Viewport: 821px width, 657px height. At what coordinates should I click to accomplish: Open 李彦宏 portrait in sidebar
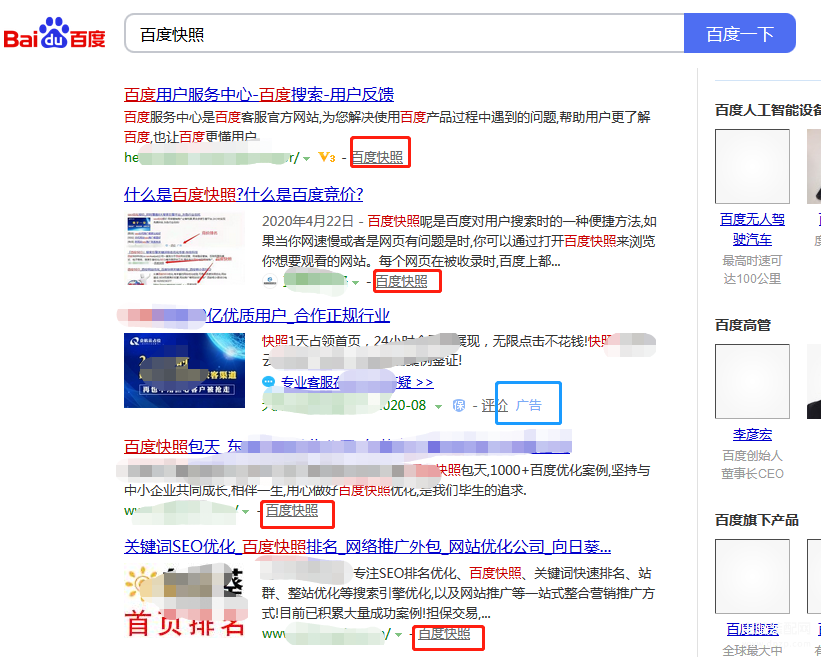(752, 381)
